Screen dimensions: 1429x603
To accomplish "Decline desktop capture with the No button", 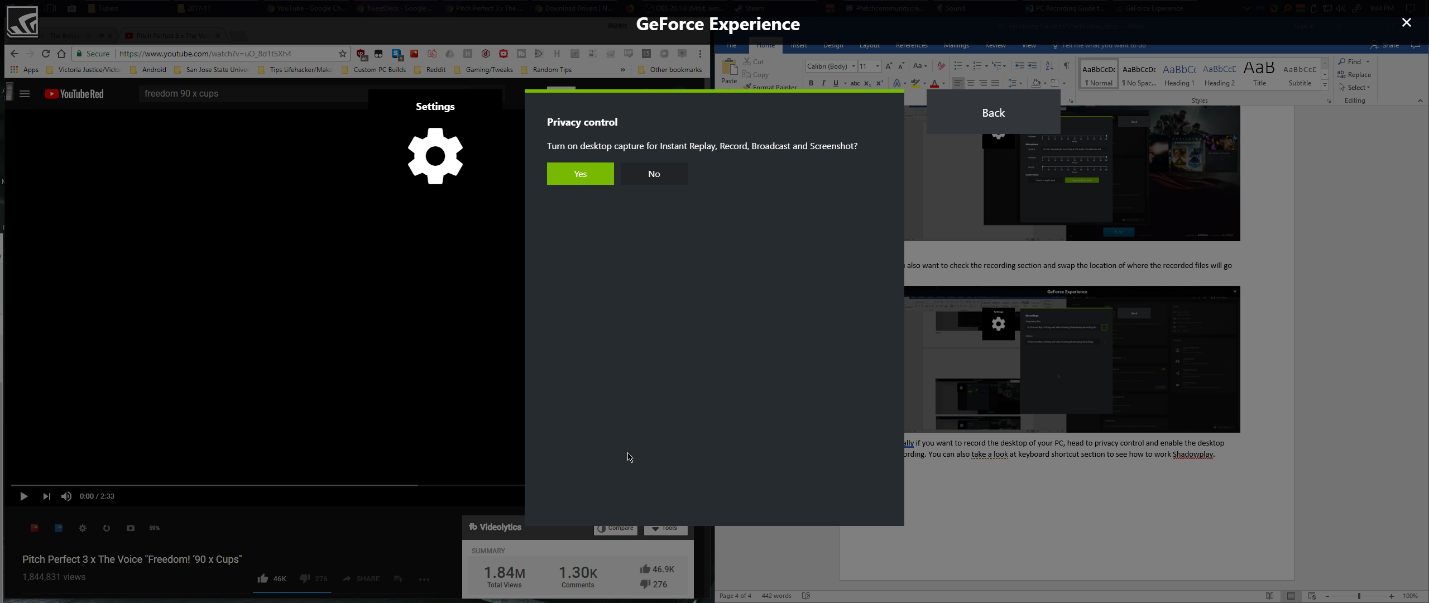I will click(x=654, y=174).
